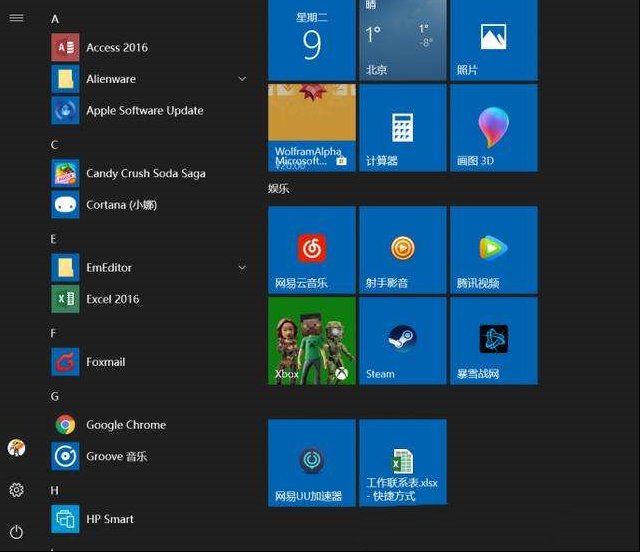Click the letter G section header
The image size is (640, 552).
tap(55, 396)
